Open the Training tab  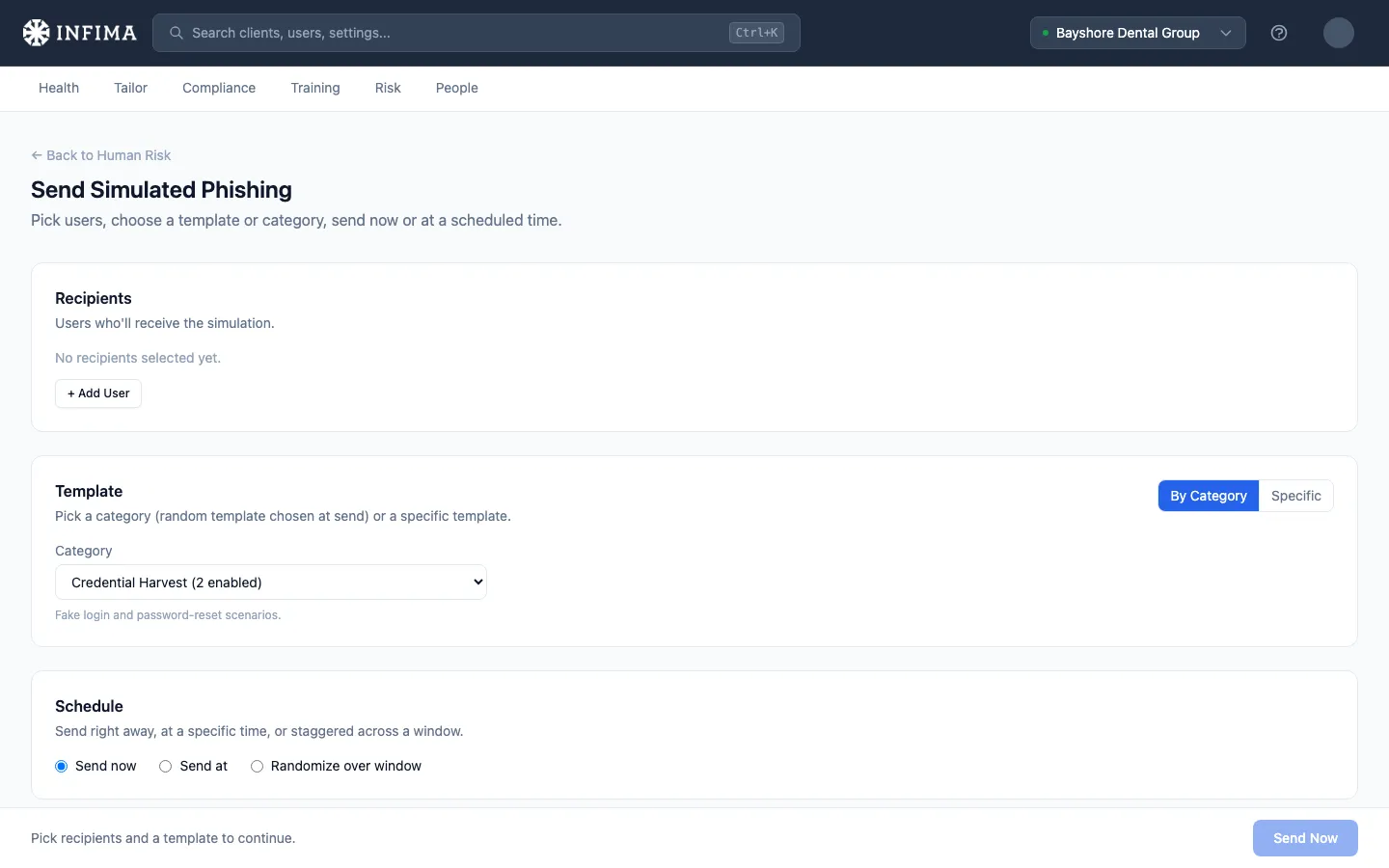(315, 88)
